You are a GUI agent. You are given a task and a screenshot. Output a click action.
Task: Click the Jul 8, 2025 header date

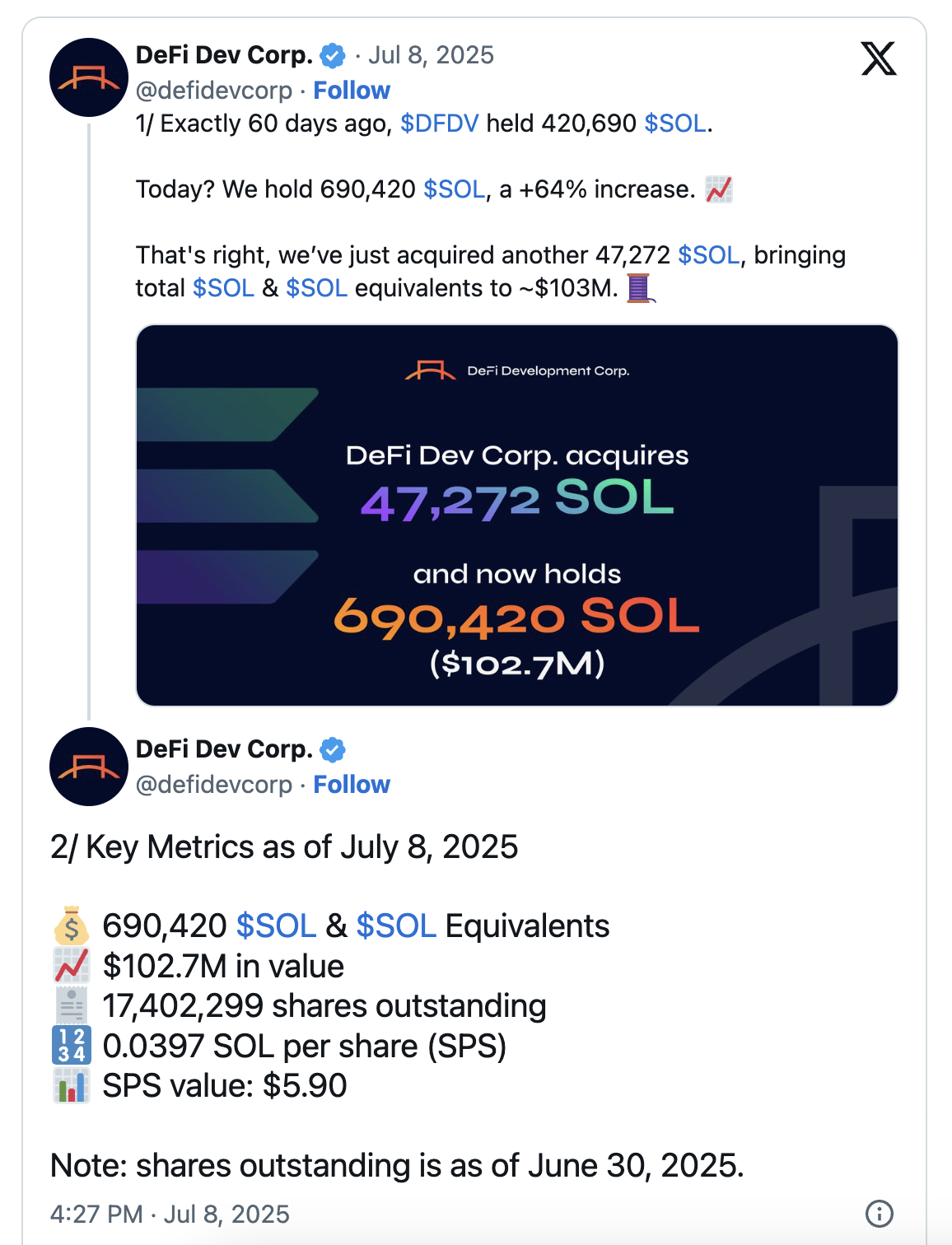tap(431, 55)
